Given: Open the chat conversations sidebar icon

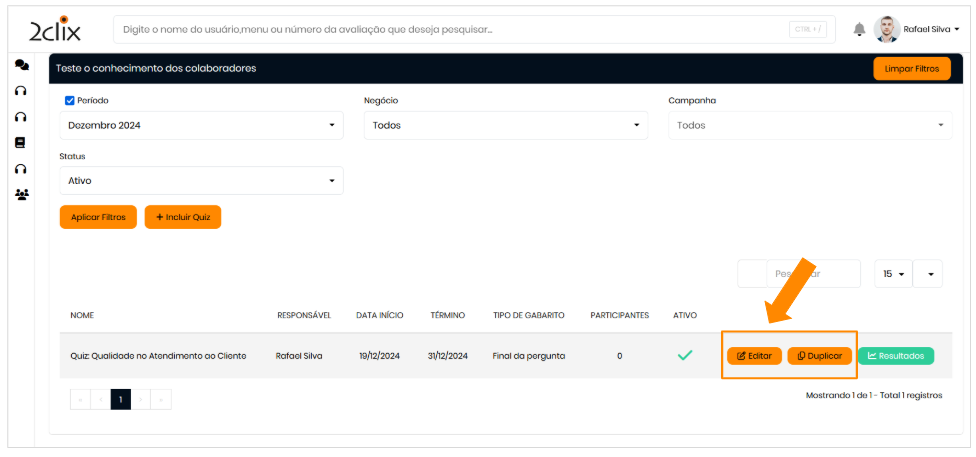Looking at the screenshot, I should click(21, 65).
